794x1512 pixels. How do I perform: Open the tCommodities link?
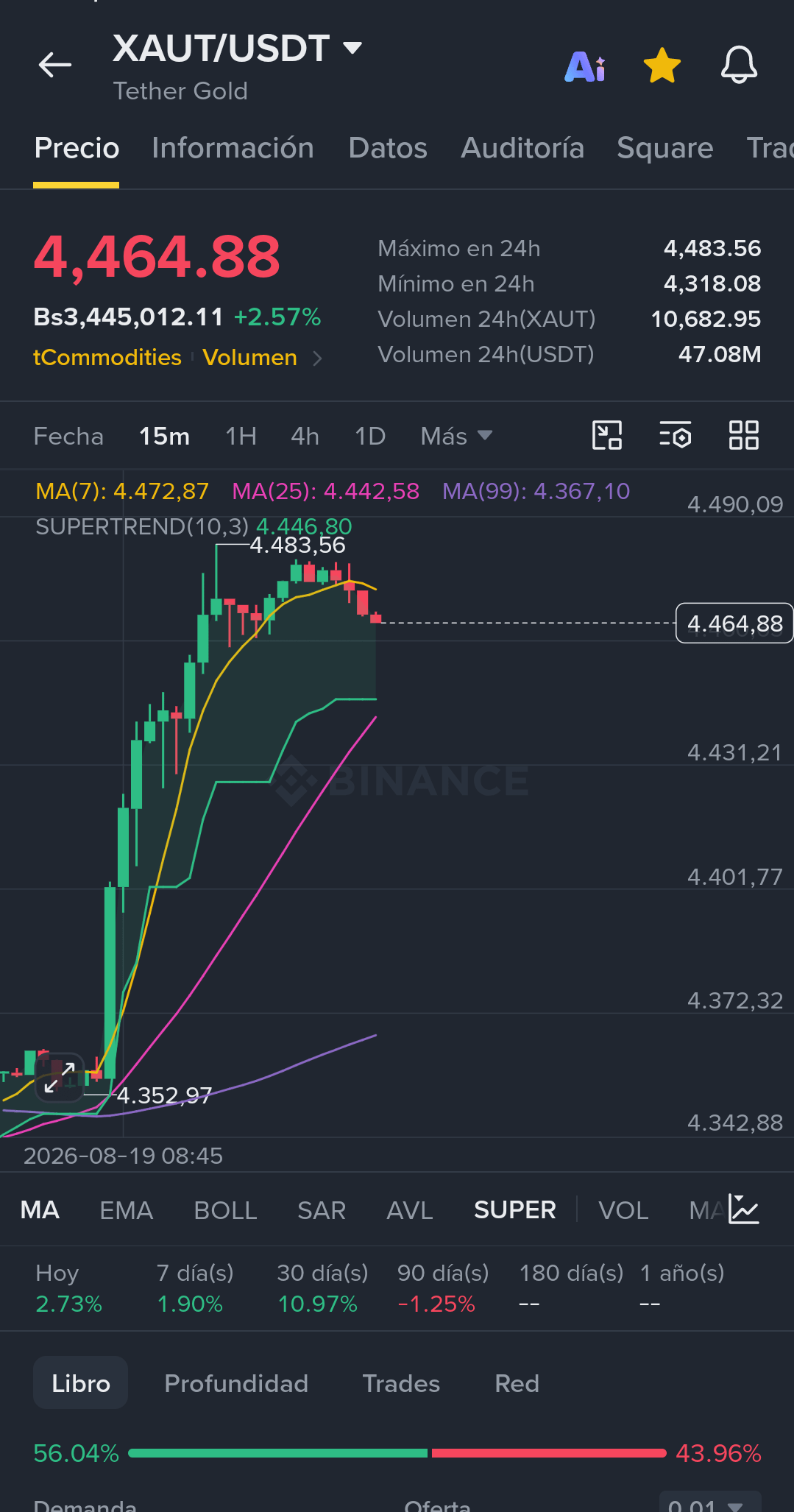click(107, 358)
